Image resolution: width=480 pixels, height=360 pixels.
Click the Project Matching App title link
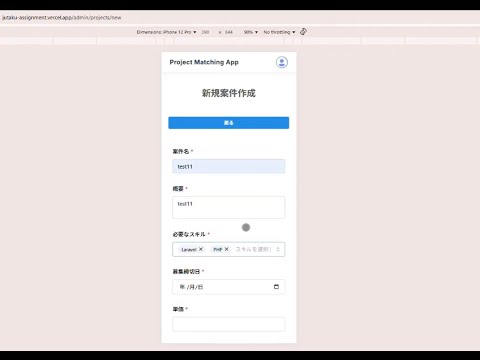pos(204,62)
